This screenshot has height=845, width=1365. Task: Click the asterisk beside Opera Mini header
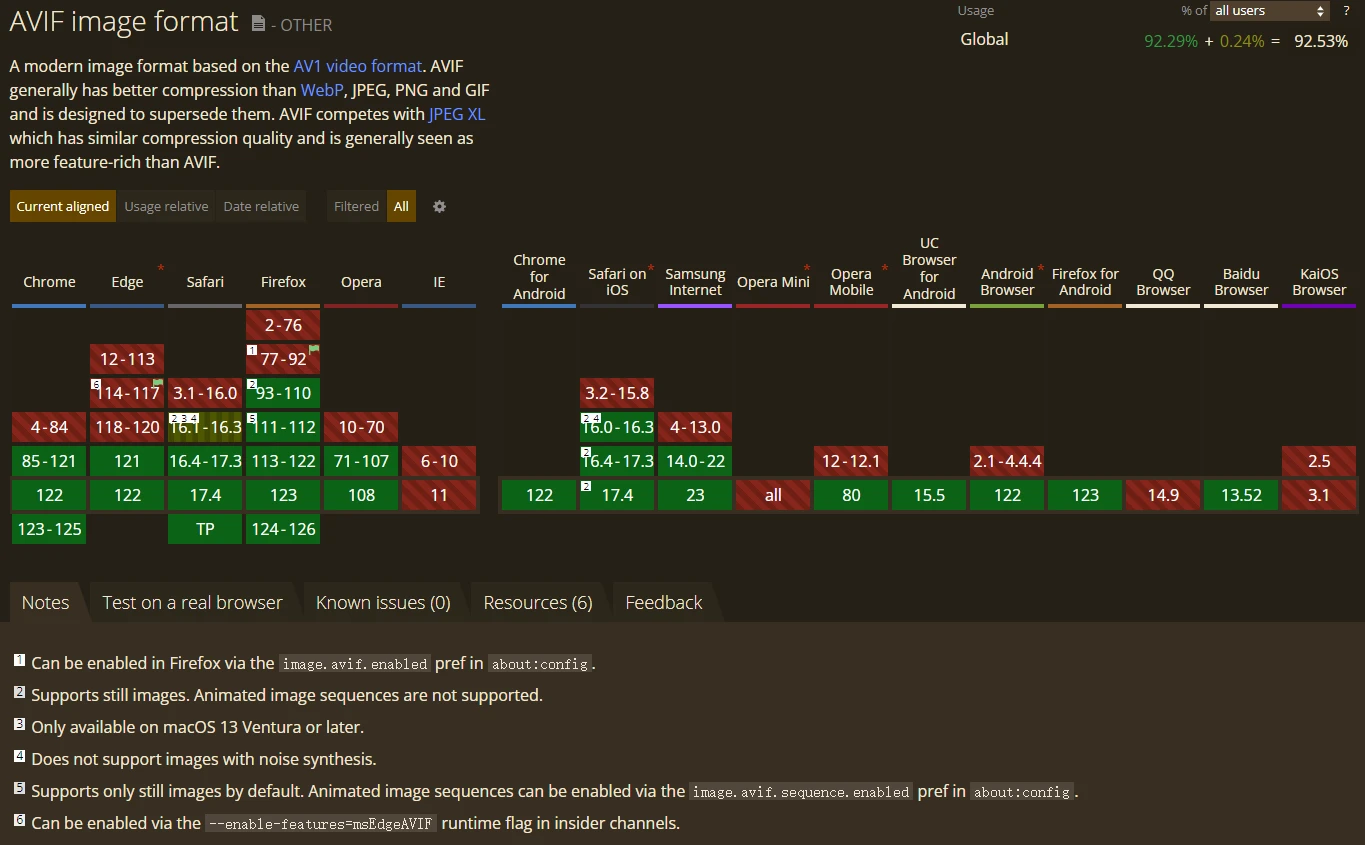806,269
